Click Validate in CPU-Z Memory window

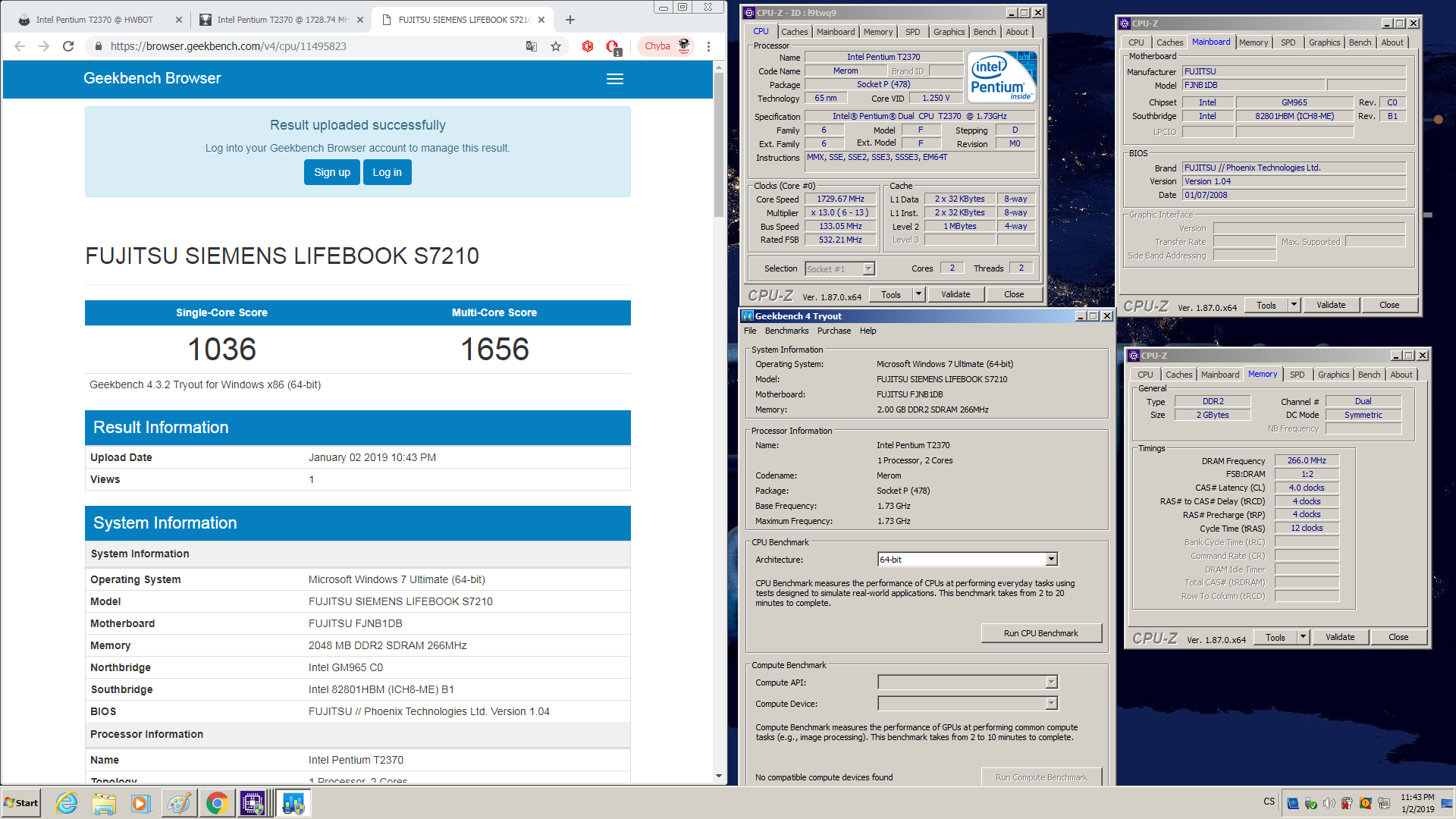pyautogui.click(x=1340, y=637)
